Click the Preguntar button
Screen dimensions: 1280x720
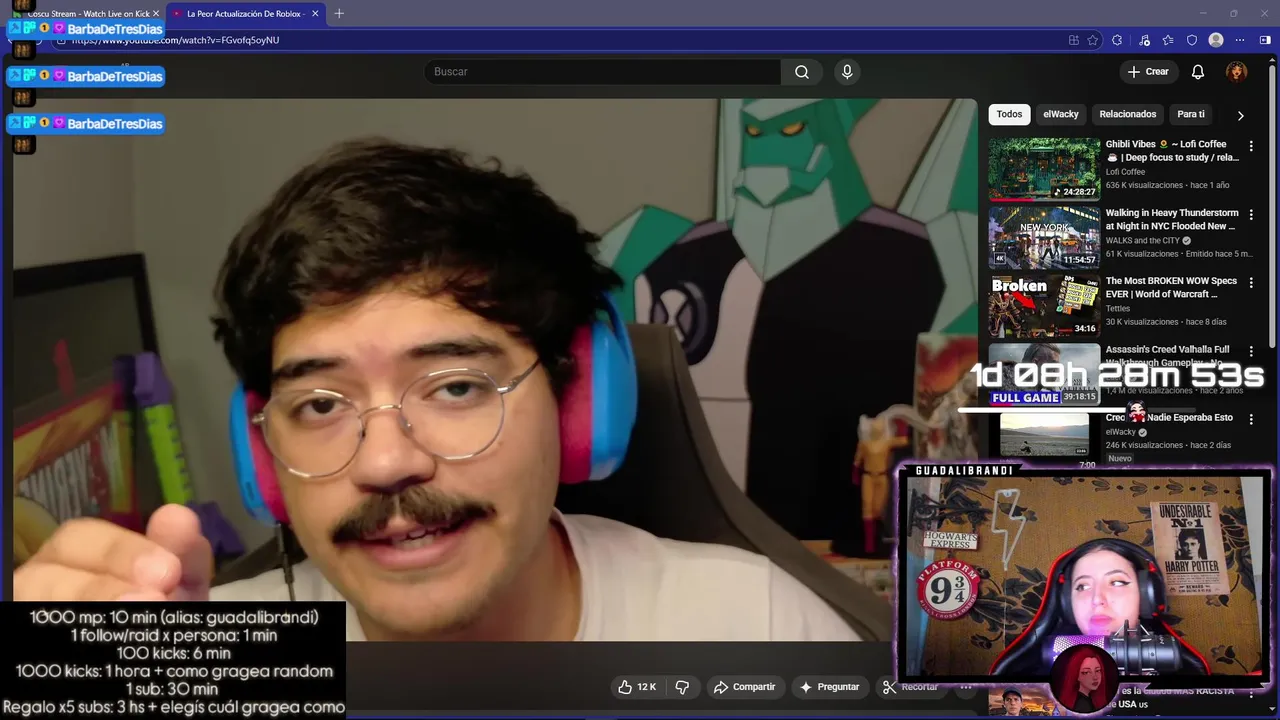pos(829,687)
